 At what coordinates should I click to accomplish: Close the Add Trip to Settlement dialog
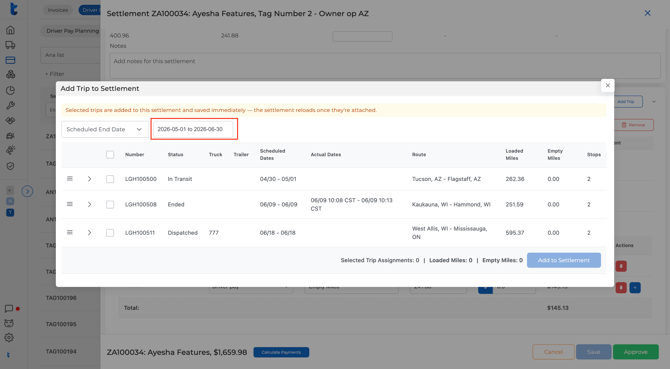point(608,85)
